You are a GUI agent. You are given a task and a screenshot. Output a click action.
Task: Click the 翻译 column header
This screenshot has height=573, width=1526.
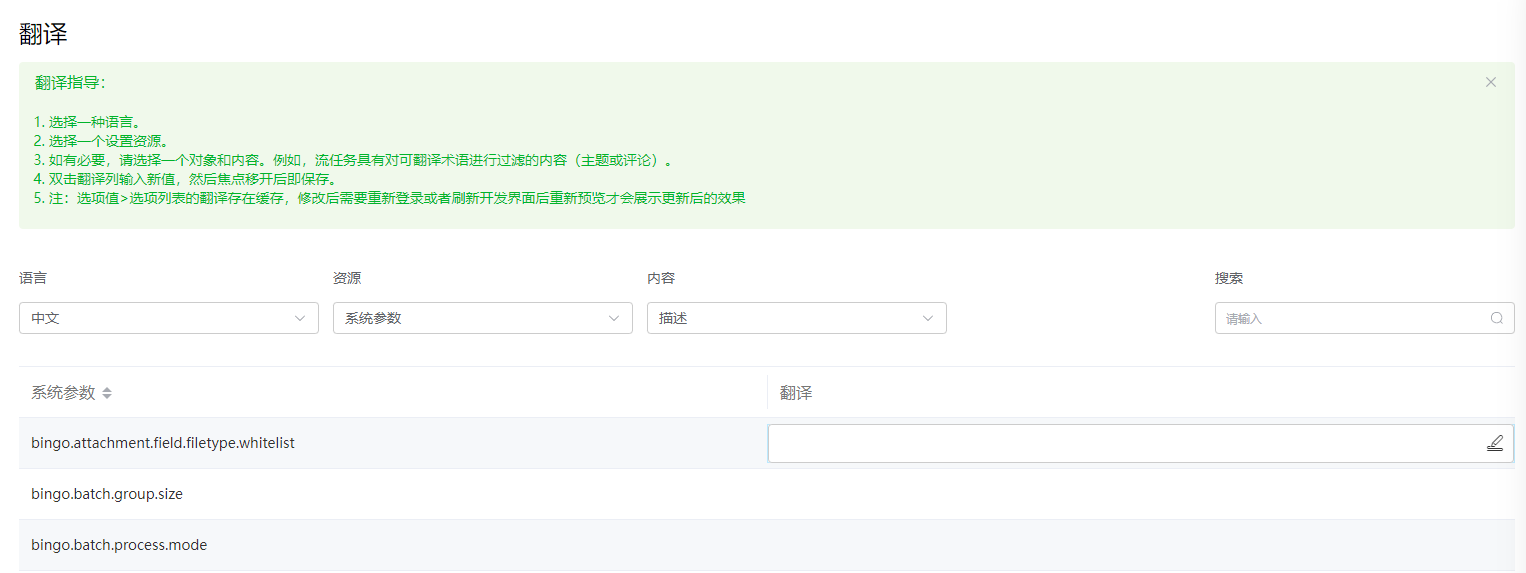pos(796,393)
